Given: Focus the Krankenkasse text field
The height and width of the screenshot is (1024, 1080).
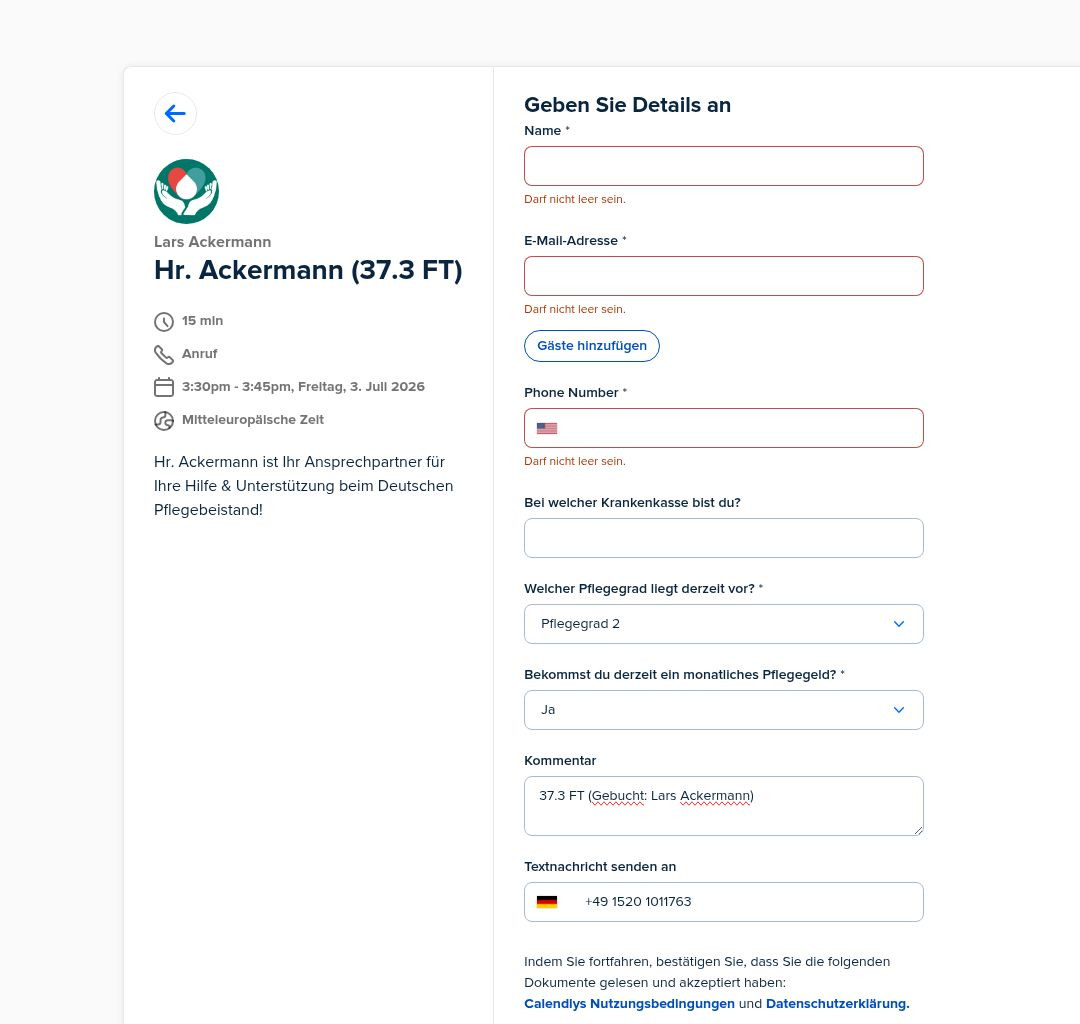Looking at the screenshot, I should [724, 539].
